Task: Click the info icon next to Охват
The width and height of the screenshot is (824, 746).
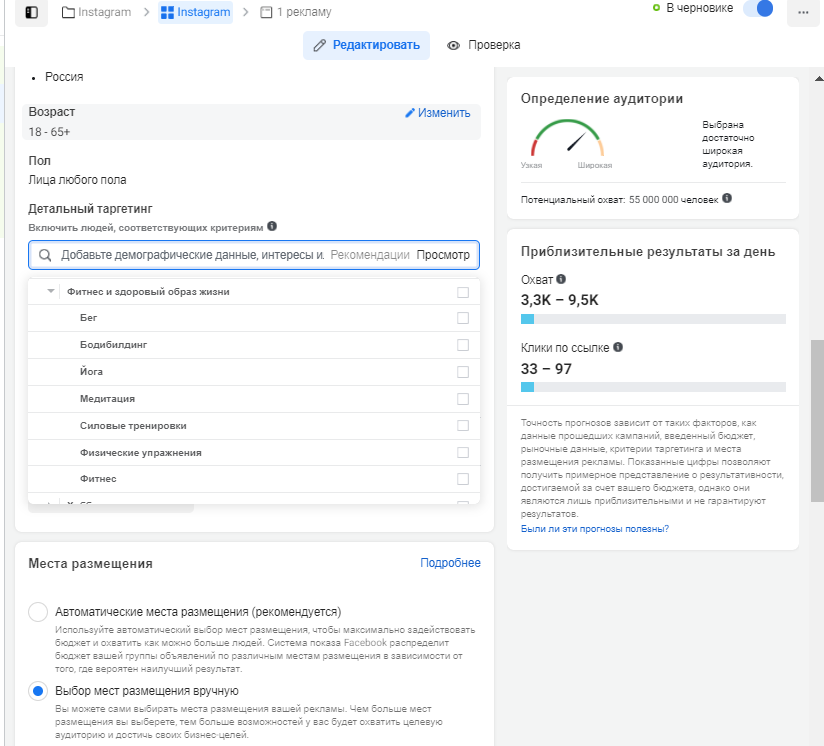Action: (x=561, y=280)
